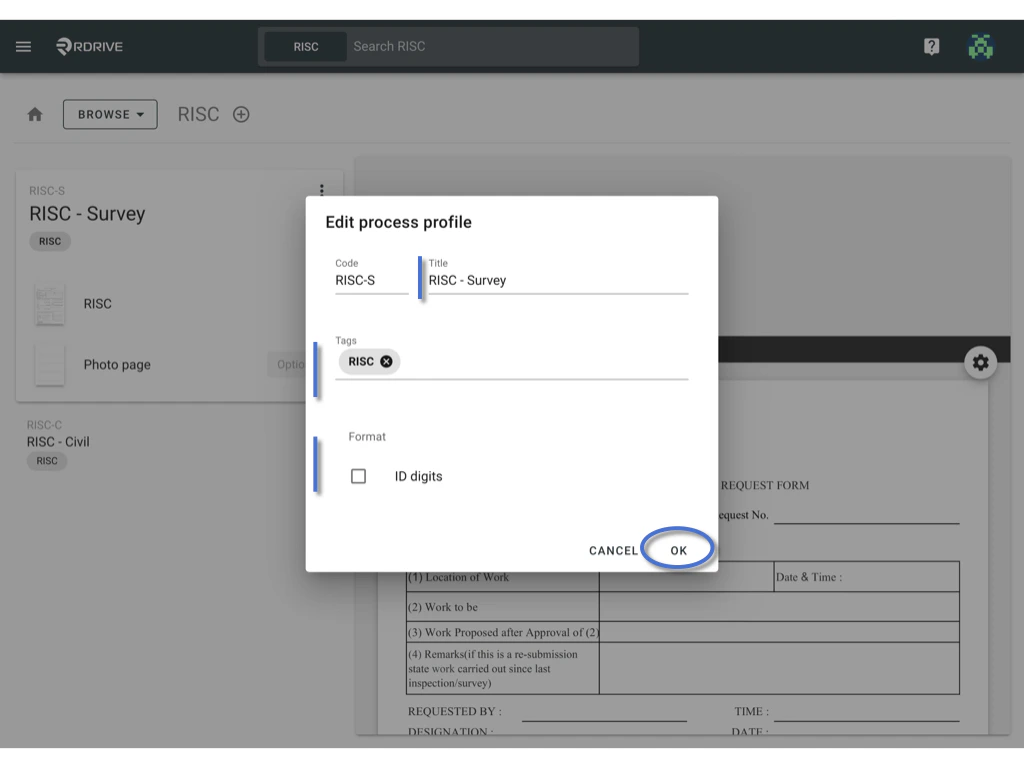
Task: Click the RISC breadcrumb heading
Action: tap(199, 114)
